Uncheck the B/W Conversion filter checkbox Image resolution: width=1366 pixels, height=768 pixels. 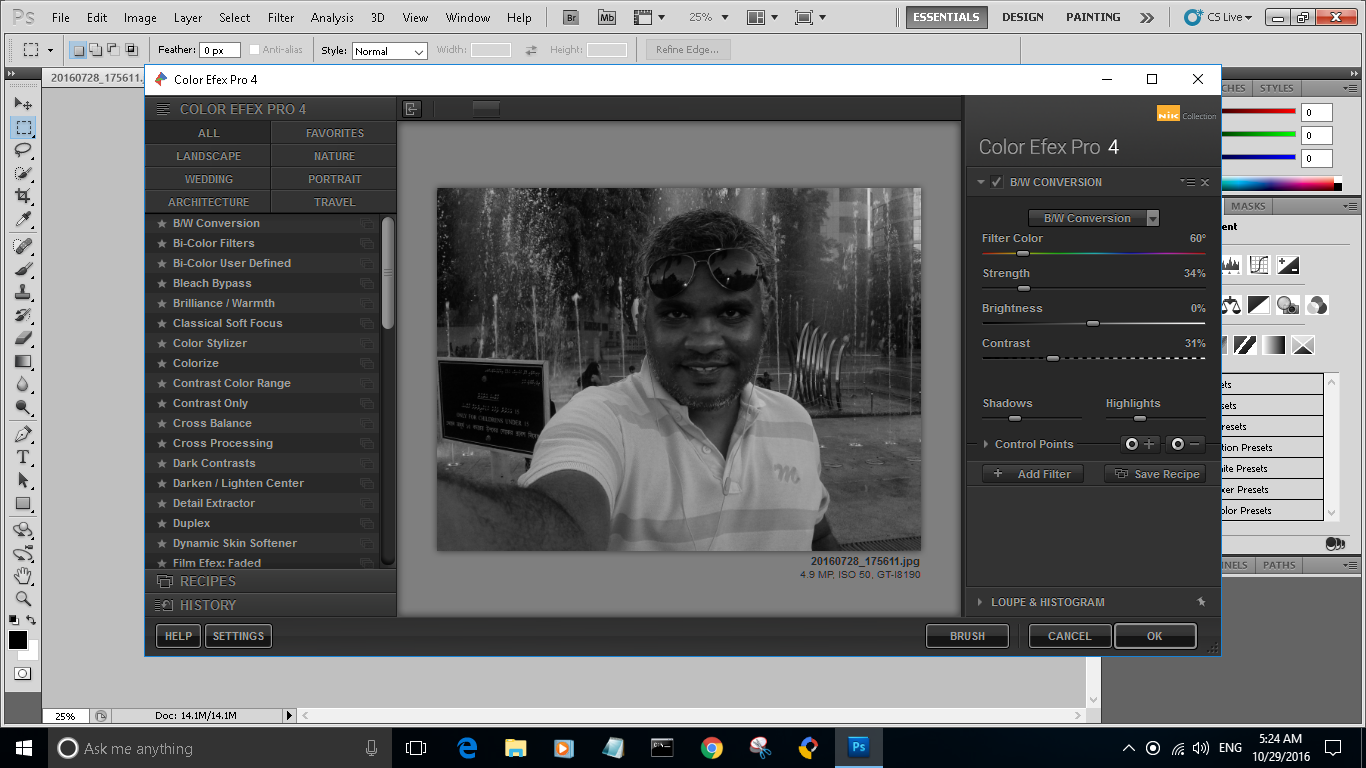pyautogui.click(x=996, y=182)
